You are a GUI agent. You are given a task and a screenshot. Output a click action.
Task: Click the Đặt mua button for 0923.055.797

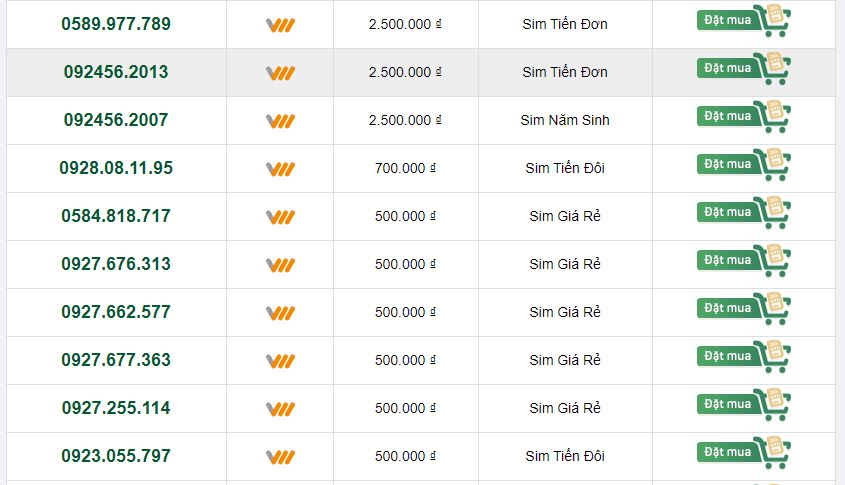point(743,453)
